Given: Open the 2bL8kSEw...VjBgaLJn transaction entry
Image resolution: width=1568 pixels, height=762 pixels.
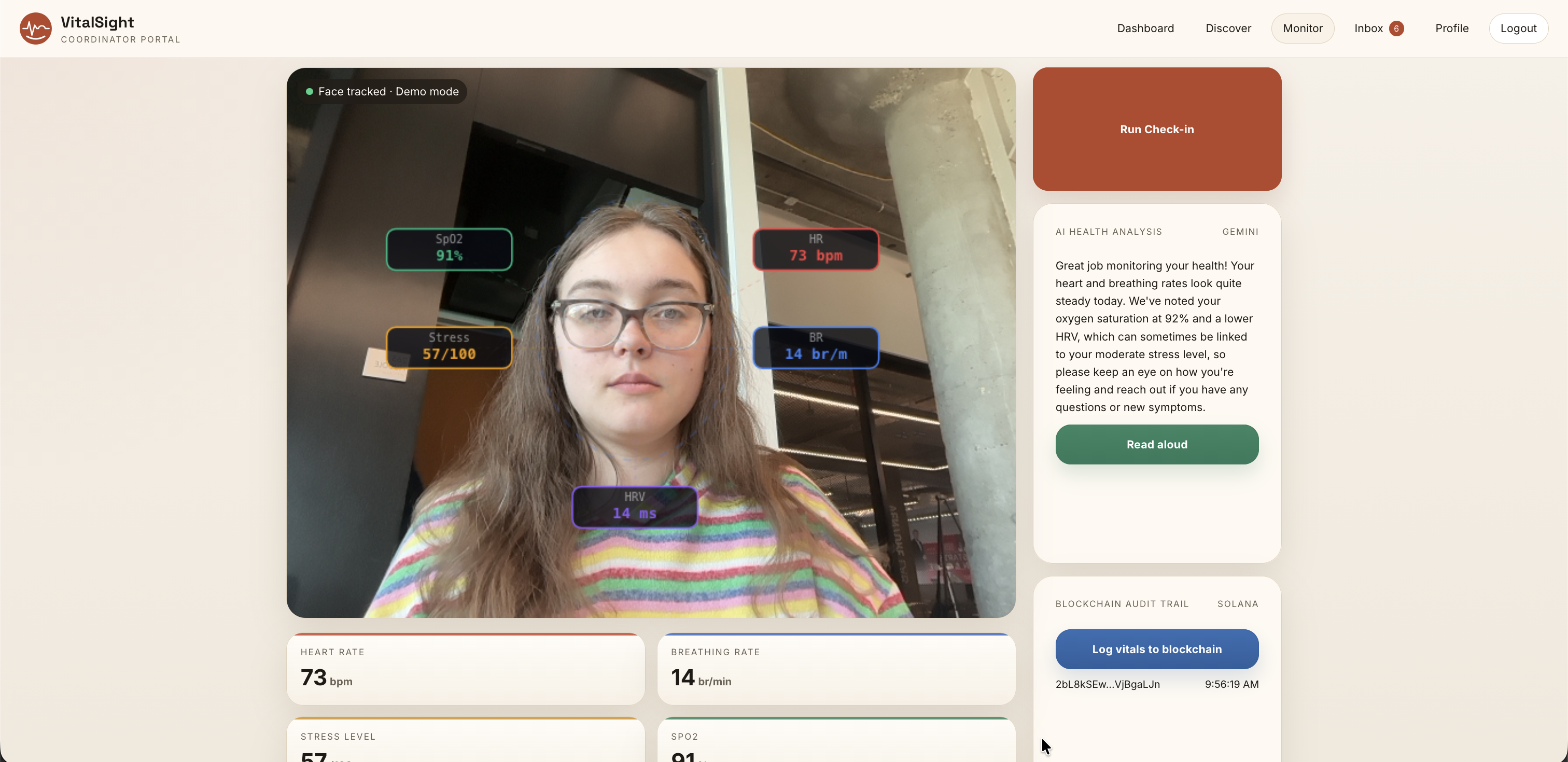Looking at the screenshot, I should pos(1107,684).
